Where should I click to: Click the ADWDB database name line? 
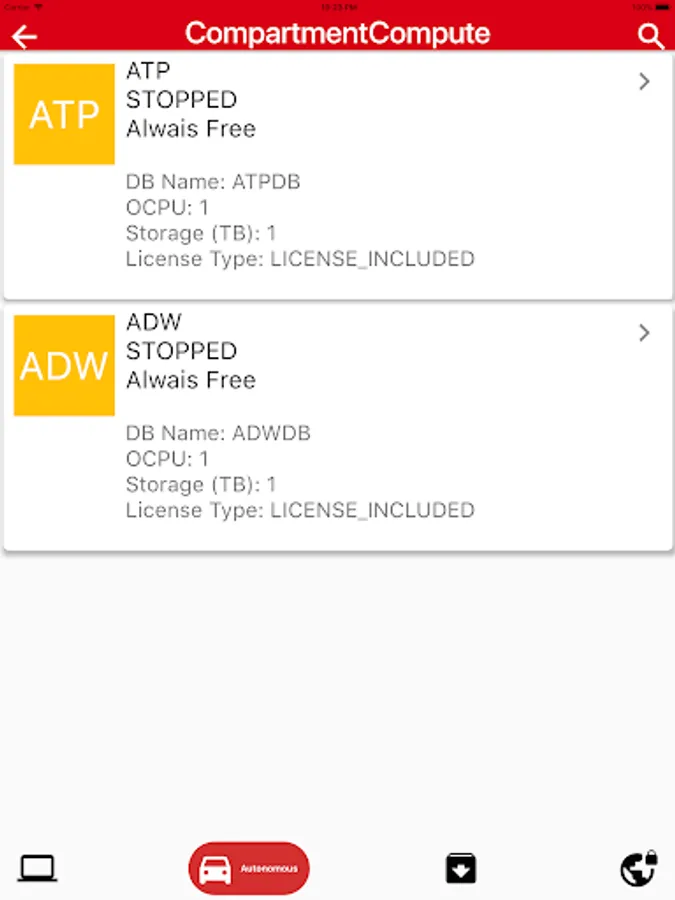tap(218, 433)
